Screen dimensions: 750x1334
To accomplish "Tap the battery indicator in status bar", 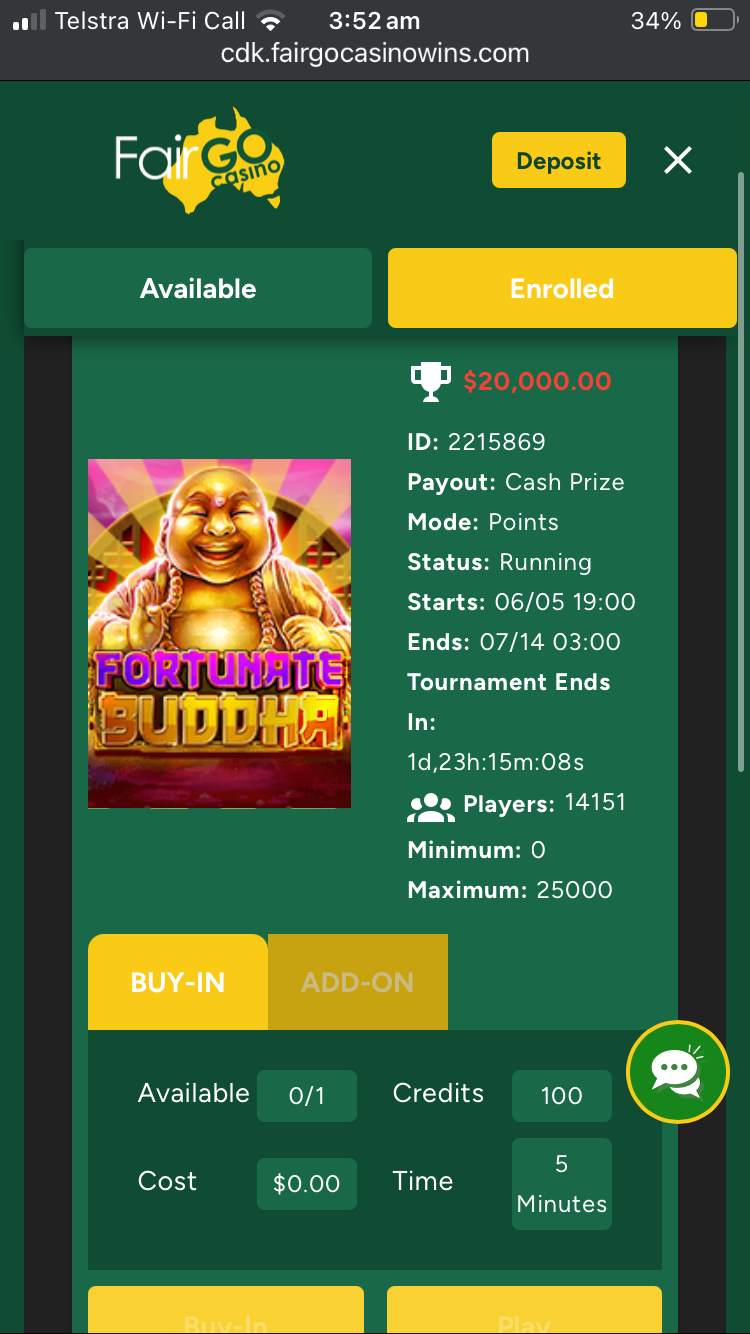I will (x=714, y=20).
